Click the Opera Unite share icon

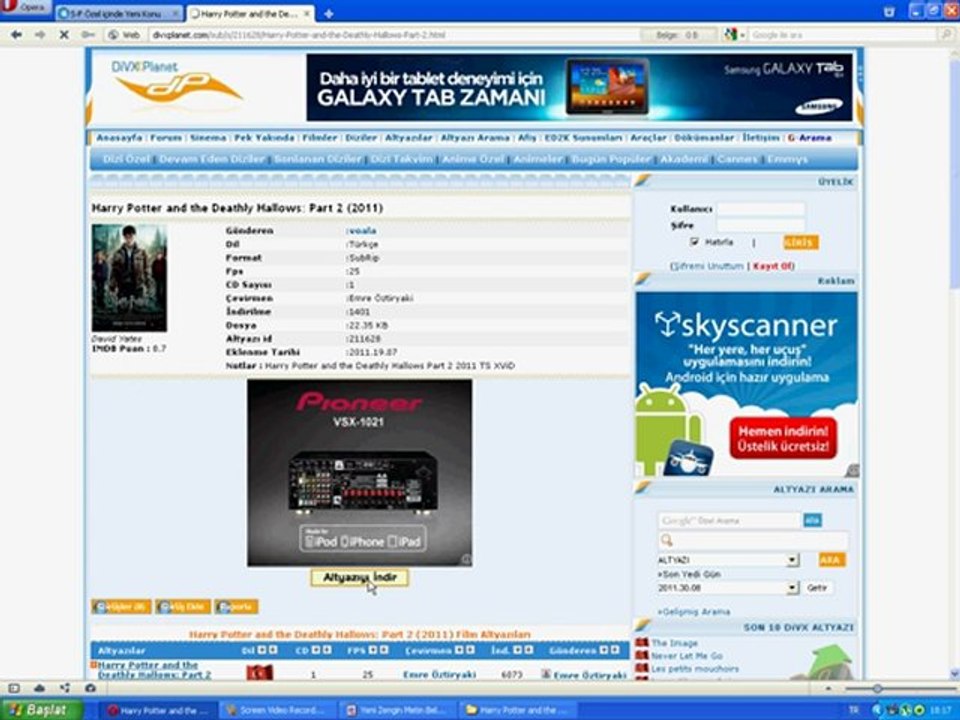point(65,688)
